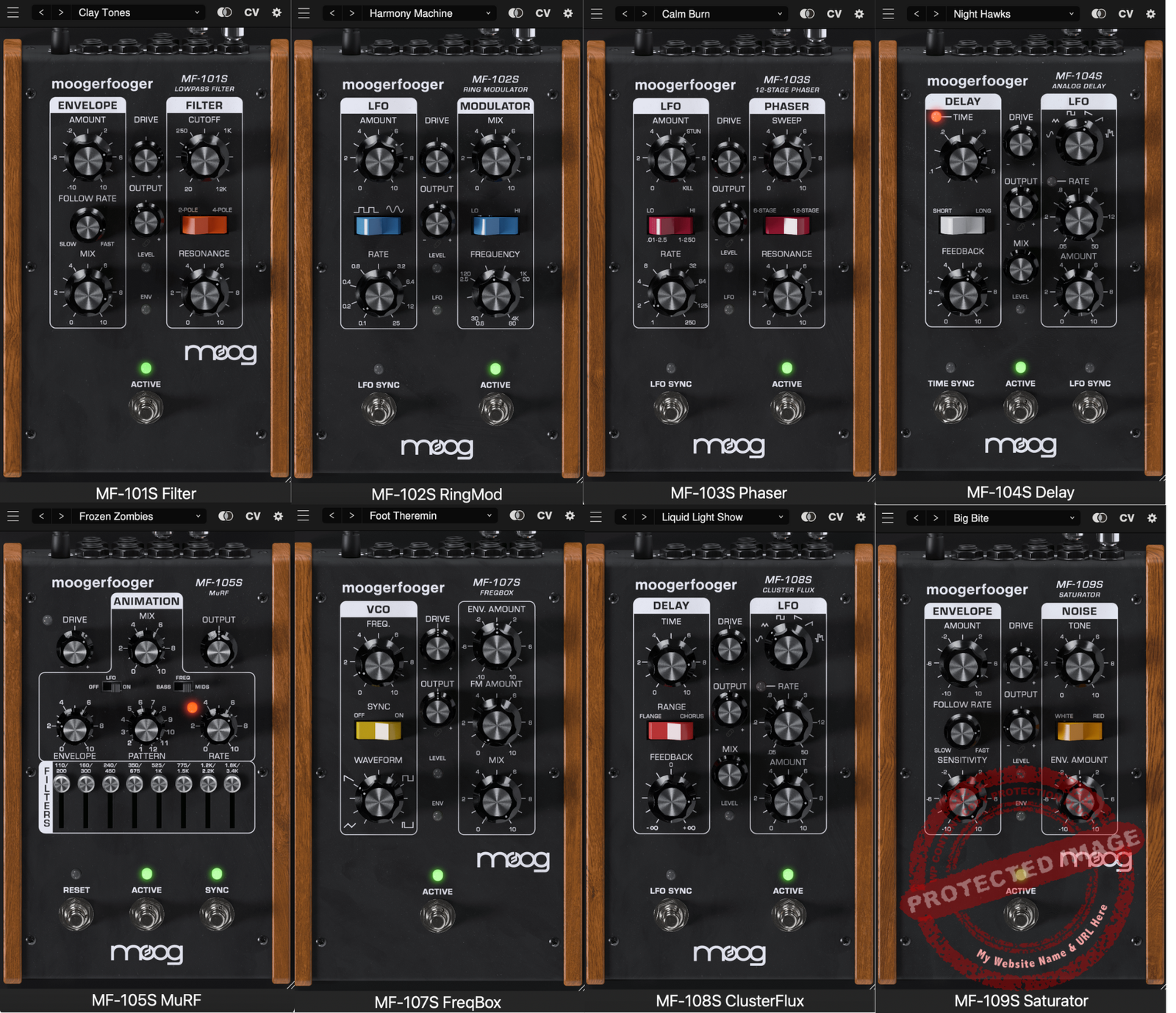Open settings gear in MF-109S Saturator header
Image resolution: width=1176 pixels, height=1013 pixels.
(1152, 518)
